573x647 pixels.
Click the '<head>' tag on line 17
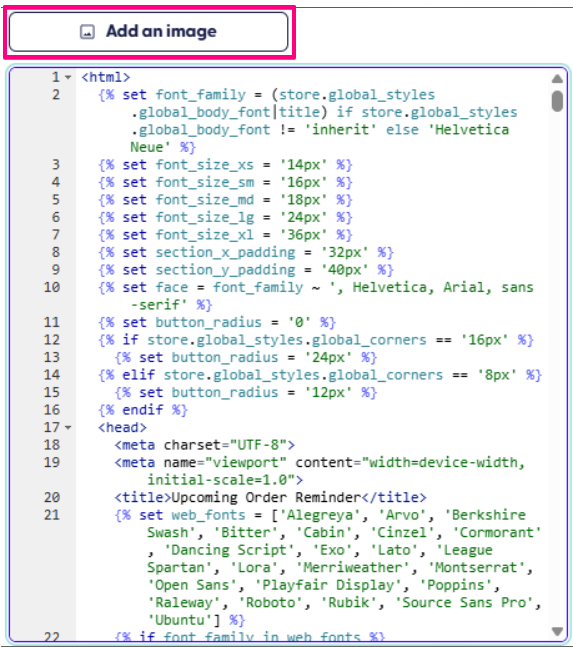click(122, 427)
